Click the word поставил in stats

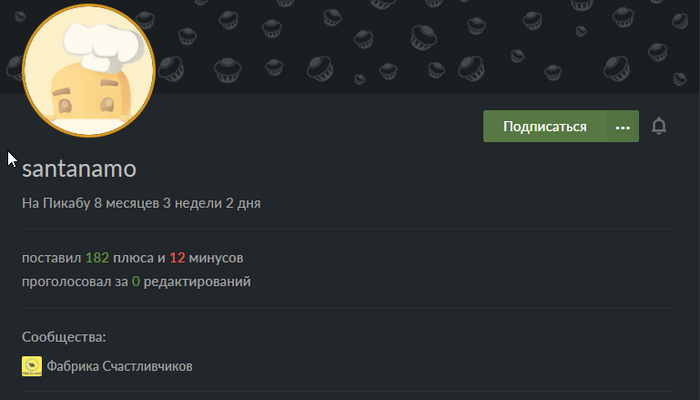pos(52,258)
